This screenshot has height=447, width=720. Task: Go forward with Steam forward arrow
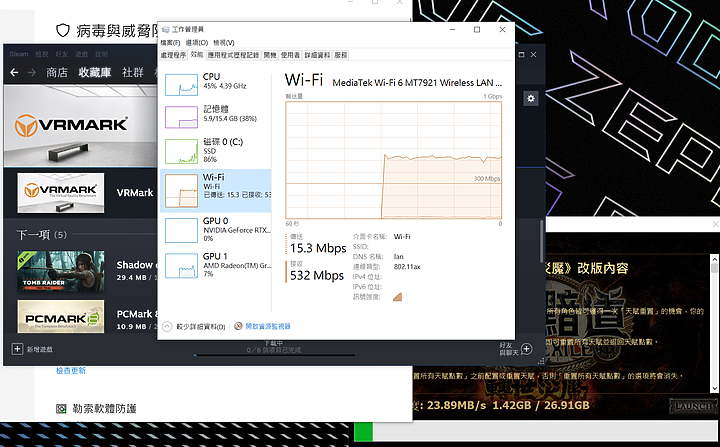[32, 73]
